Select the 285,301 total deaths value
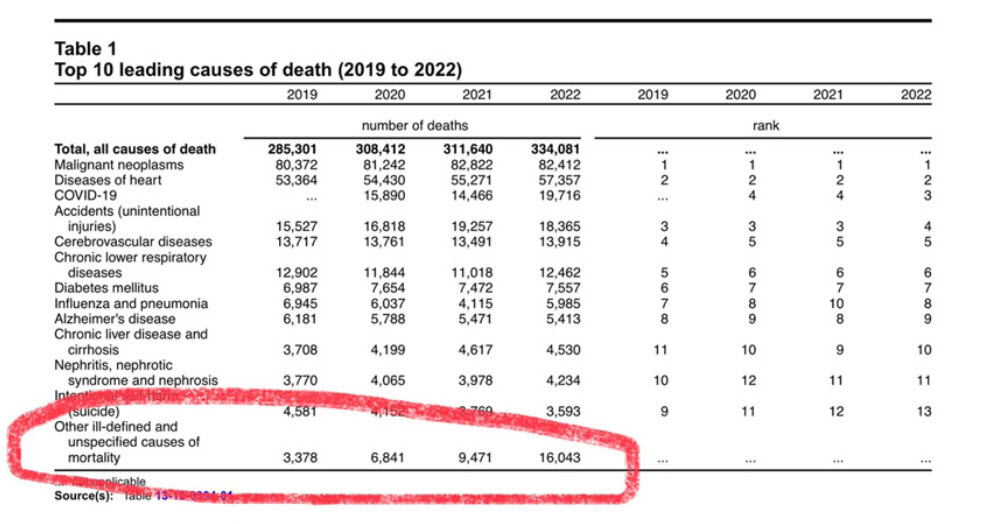The image size is (983, 524). point(290,149)
